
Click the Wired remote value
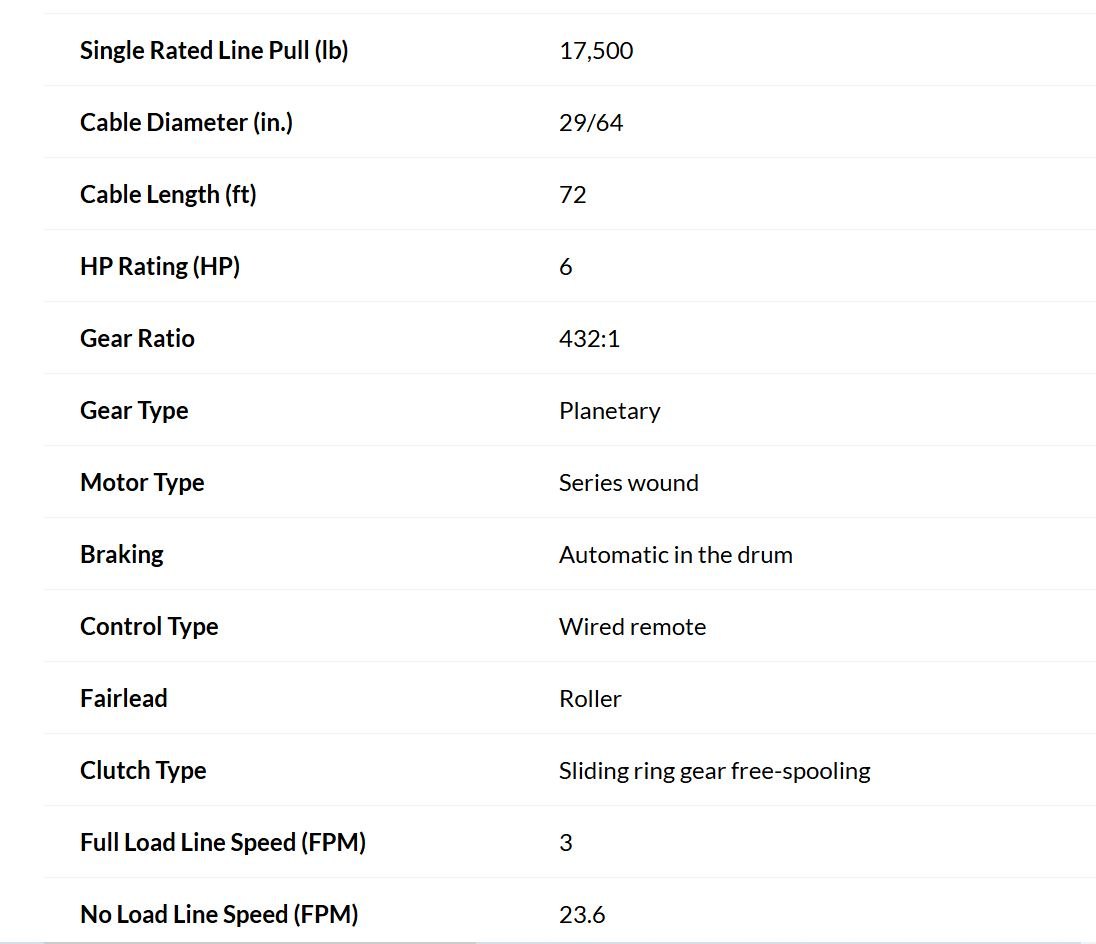[x=633, y=627]
